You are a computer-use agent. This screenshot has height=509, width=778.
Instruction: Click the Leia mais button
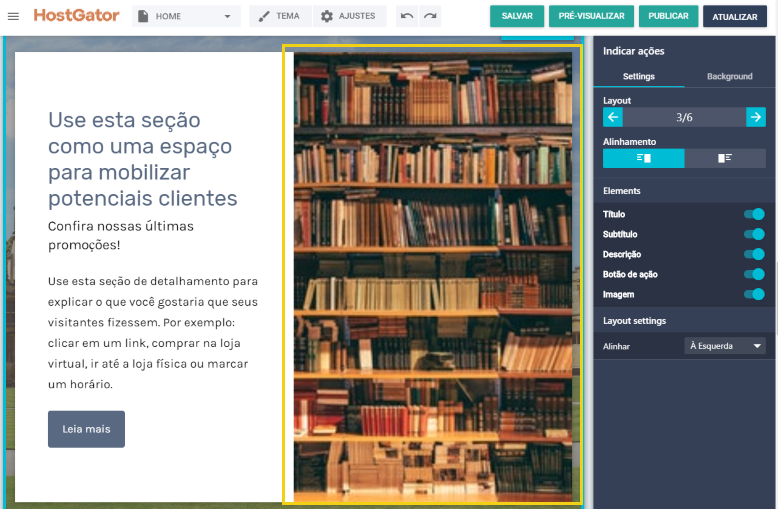pos(86,429)
